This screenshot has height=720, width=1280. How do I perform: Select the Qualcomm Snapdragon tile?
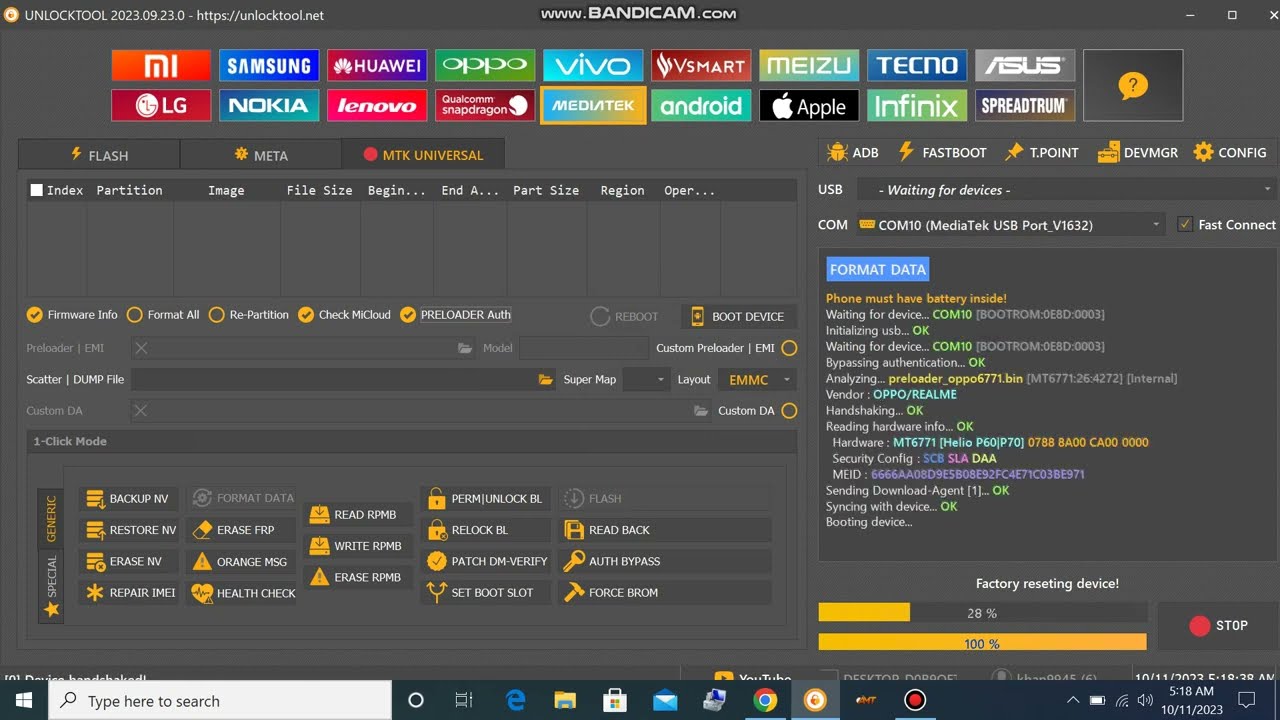pyautogui.click(x=485, y=105)
